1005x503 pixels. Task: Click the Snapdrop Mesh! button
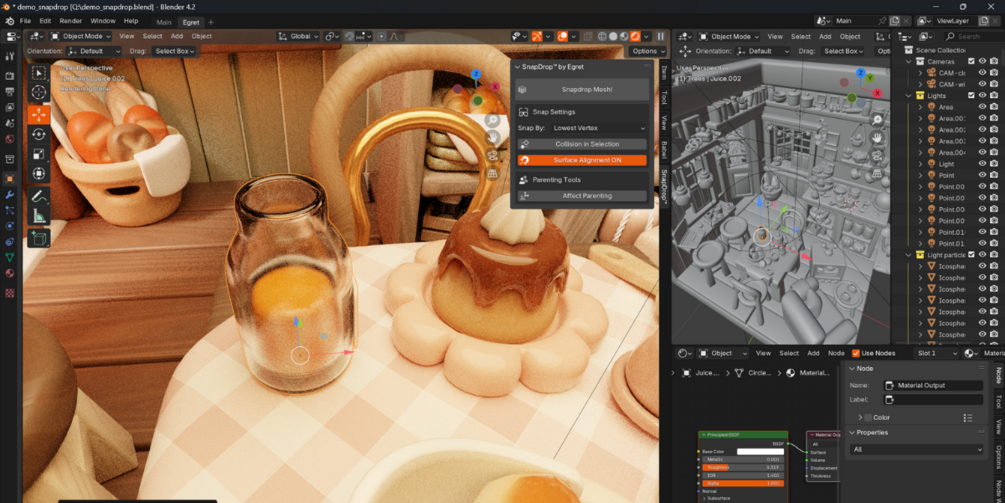(x=583, y=90)
